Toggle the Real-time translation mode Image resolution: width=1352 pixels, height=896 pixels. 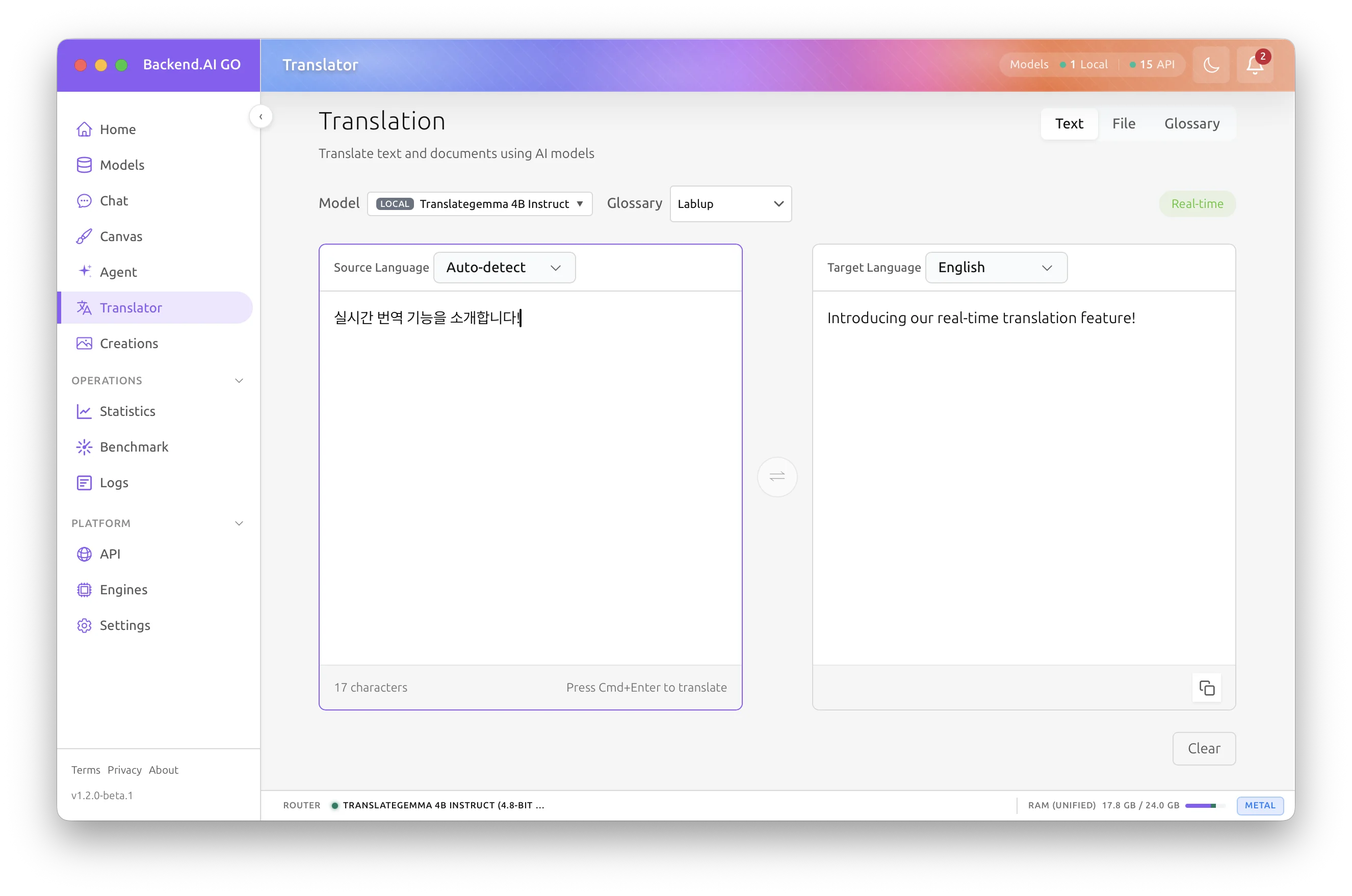tap(1198, 203)
